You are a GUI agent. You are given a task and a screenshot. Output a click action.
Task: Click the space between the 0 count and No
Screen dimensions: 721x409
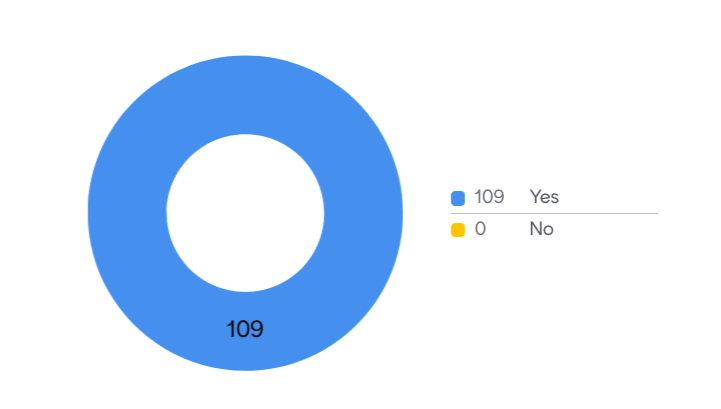[508, 229]
